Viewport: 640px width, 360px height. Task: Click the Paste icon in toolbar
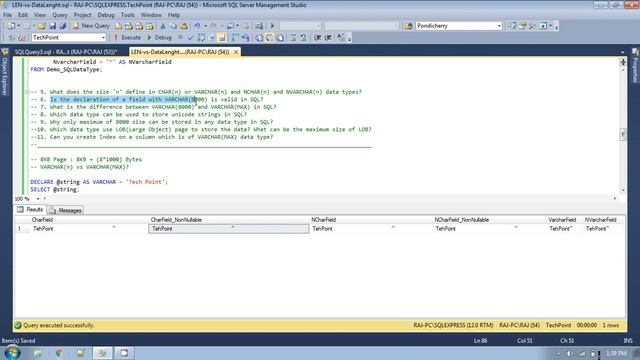click(184, 26)
